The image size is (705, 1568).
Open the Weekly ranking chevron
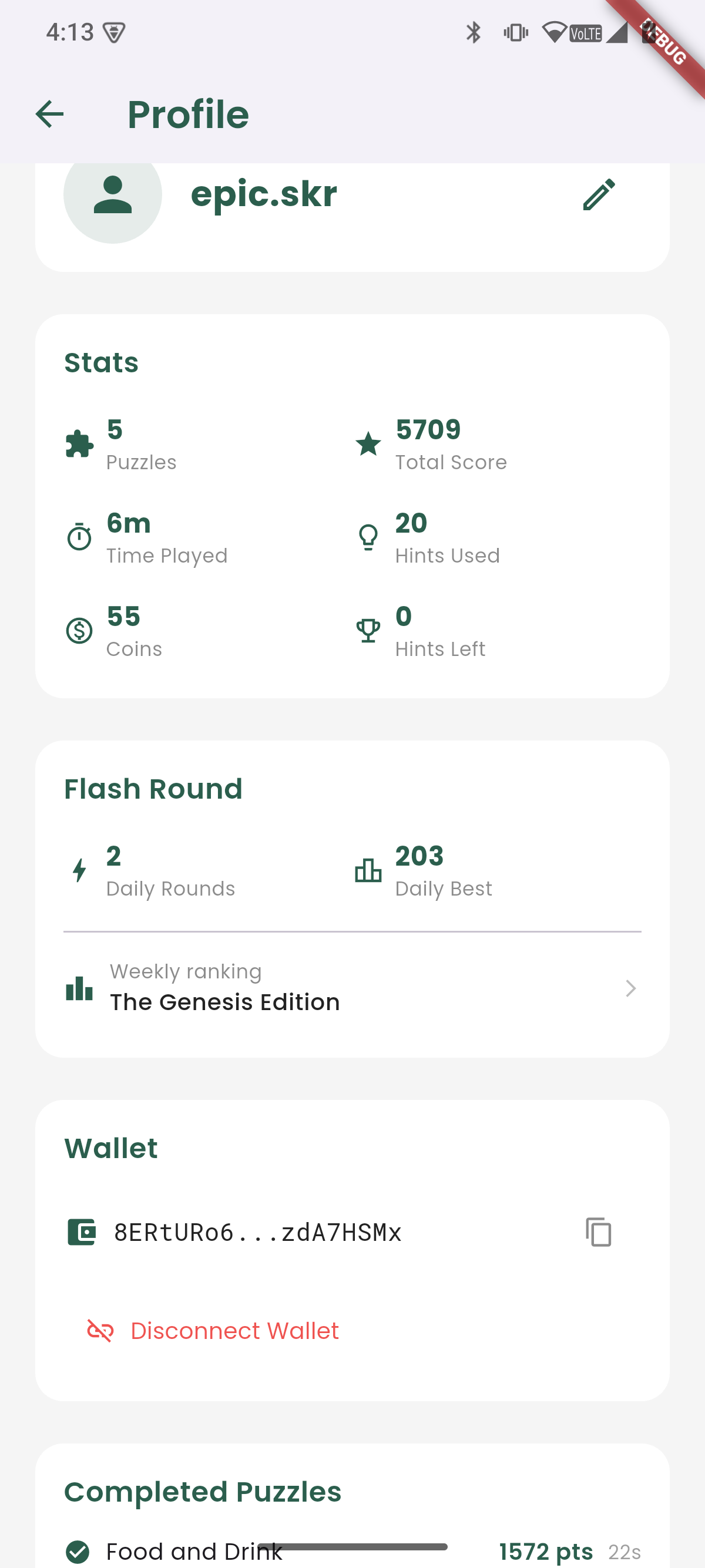click(630, 988)
